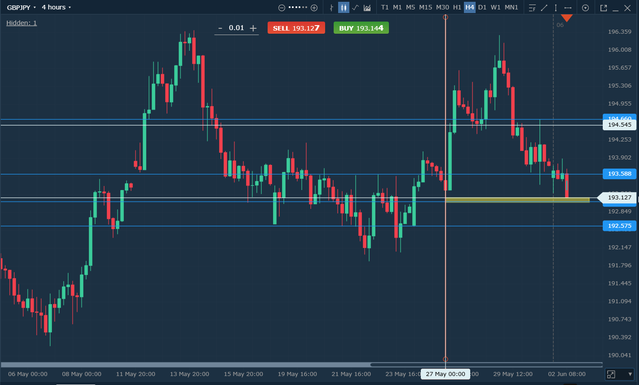This screenshot has width=639, height=385.
Task: Switch to line chart type
Action: 355,8
